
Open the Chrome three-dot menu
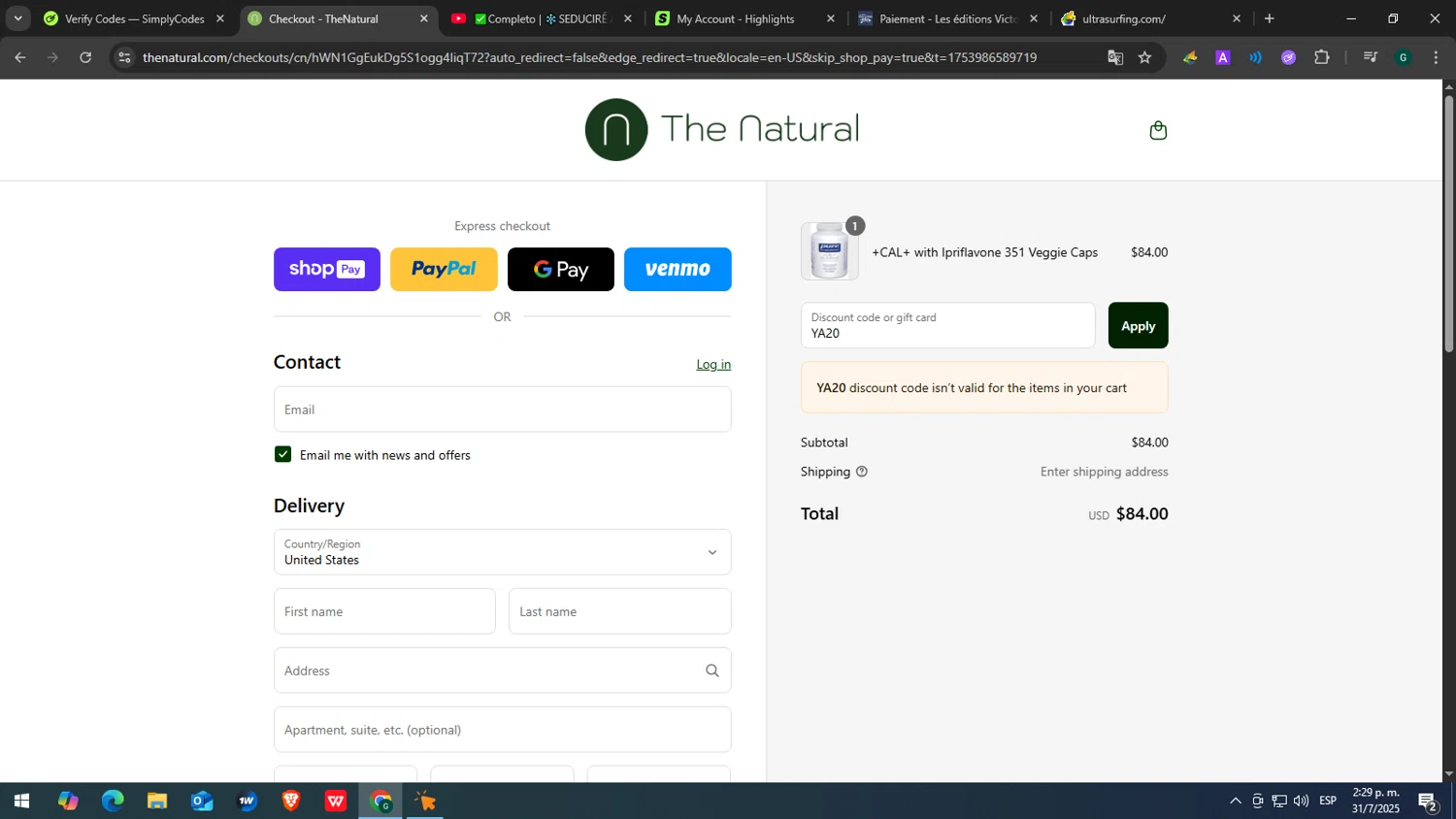(x=1436, y=57)
